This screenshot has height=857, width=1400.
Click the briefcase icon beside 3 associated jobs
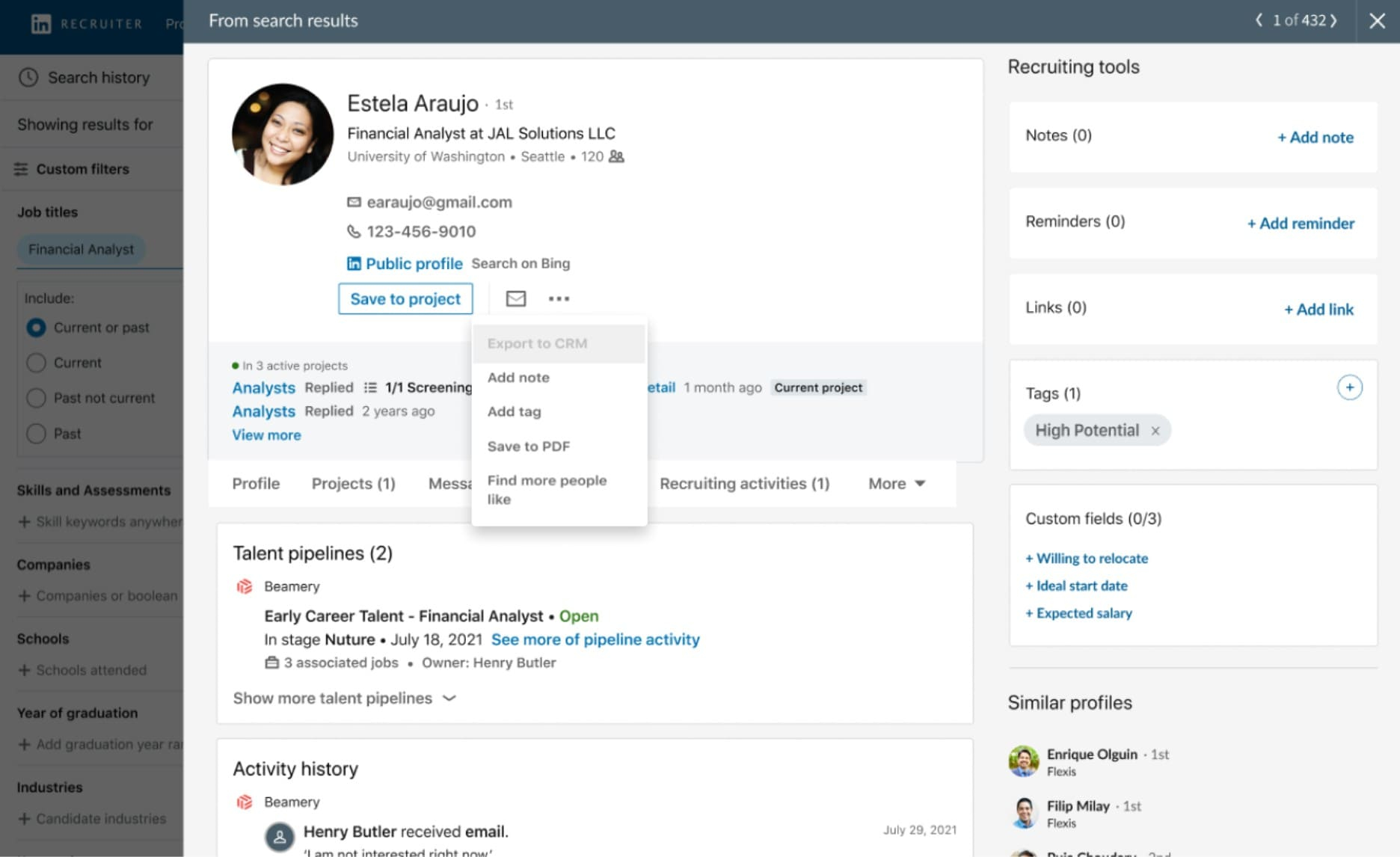point(271,663)
